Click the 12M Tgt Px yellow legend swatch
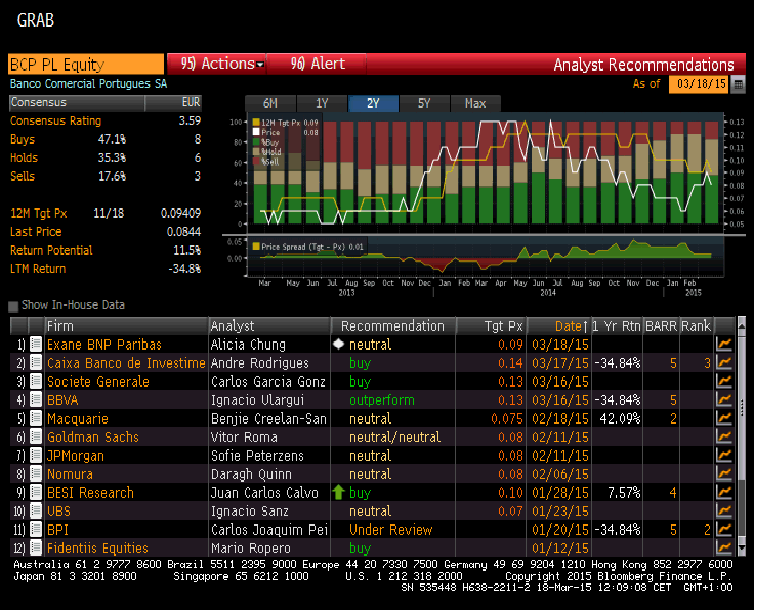Viewport: 768px width, 614px height. (x=256, y=122)
